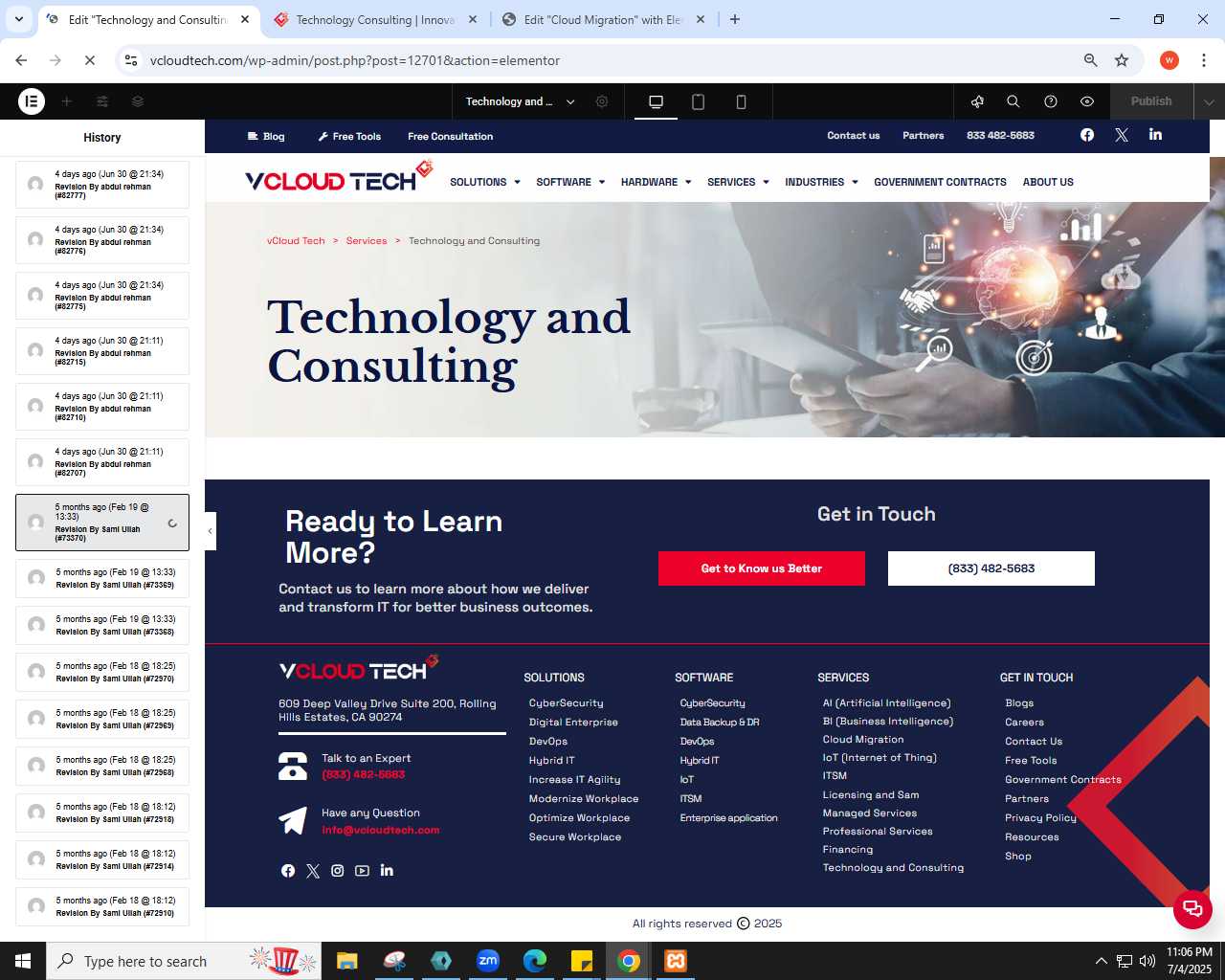The width and height of the screenshot is (1225, 980).
Task: Open the Structure layers icon
Action: [x=138, y=101]
